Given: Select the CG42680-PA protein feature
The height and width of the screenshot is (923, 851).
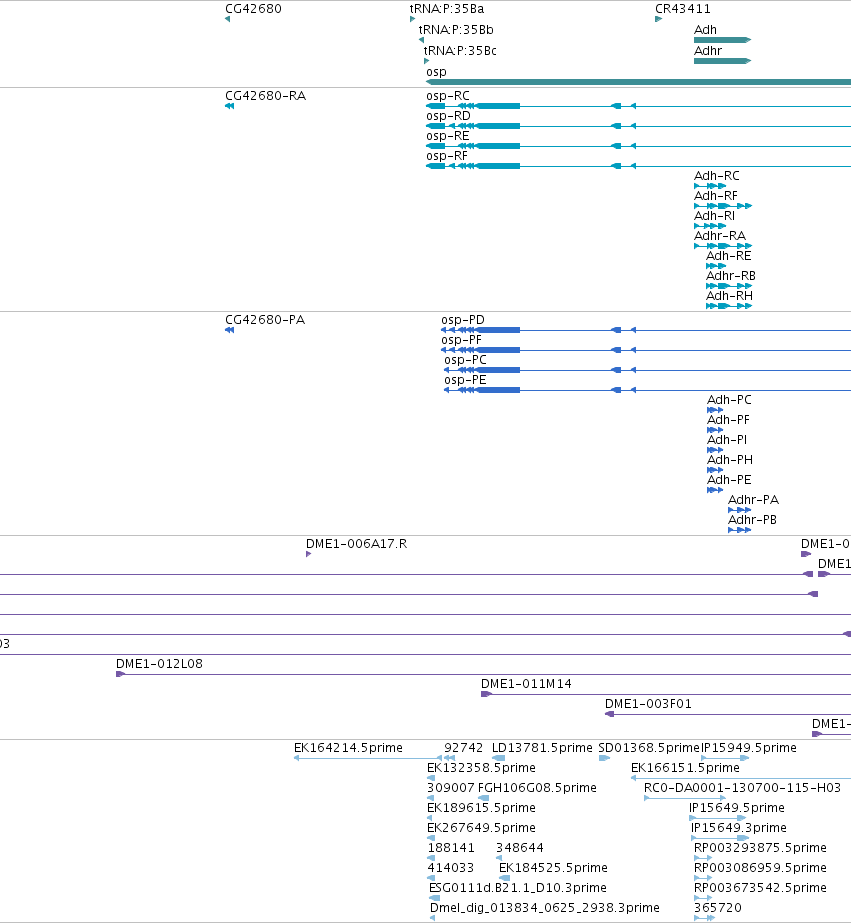Looking at the screenshot, I should (230, 330).
